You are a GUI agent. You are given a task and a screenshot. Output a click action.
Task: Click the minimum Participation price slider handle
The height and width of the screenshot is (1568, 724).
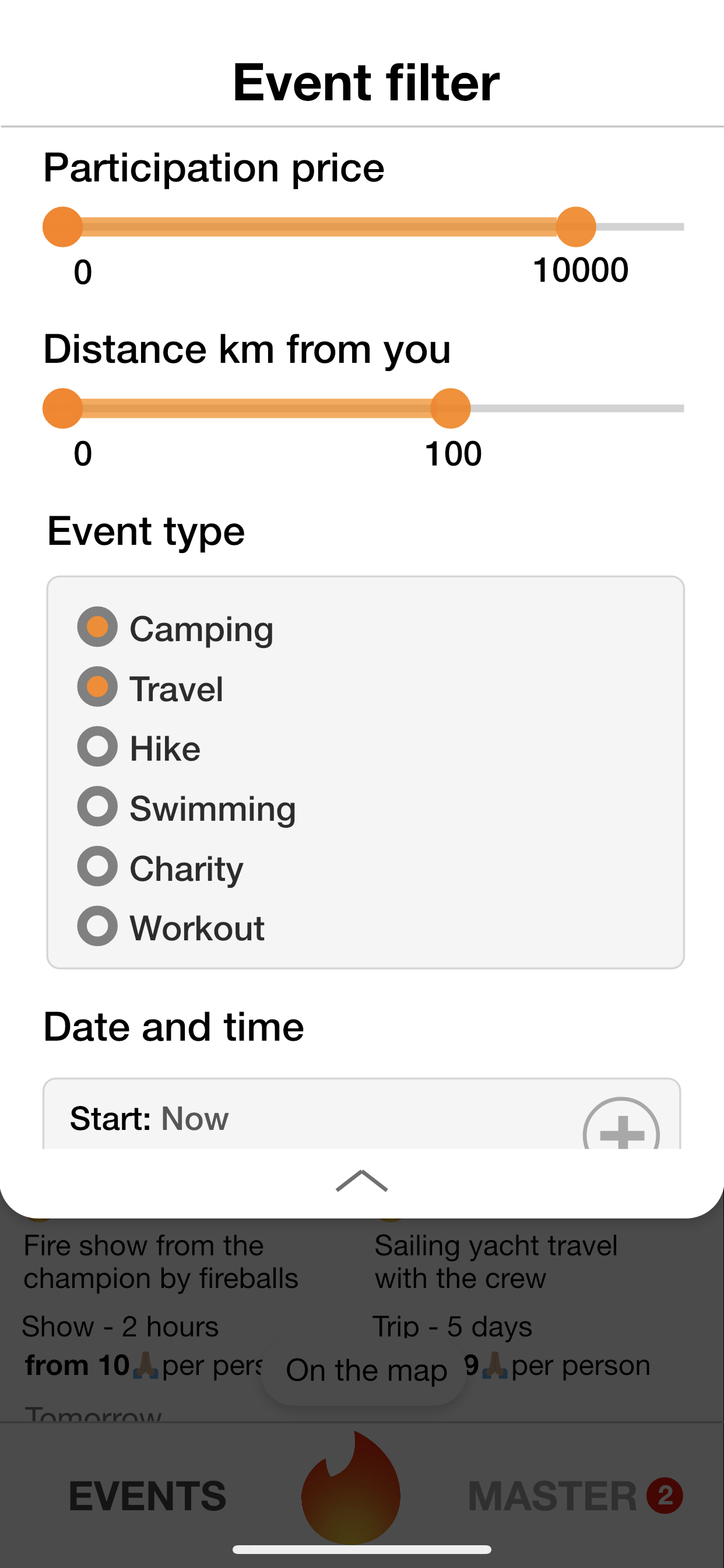[63, 227]
